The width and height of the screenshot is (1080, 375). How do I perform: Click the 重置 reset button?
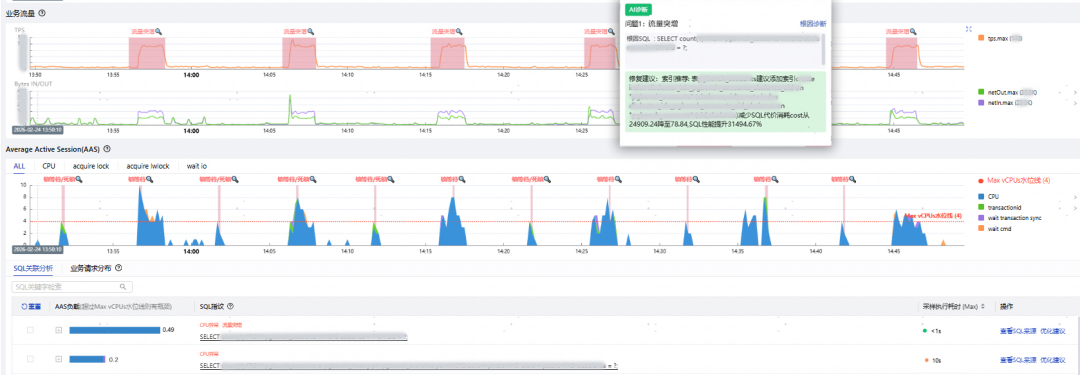tap(31, 306)
